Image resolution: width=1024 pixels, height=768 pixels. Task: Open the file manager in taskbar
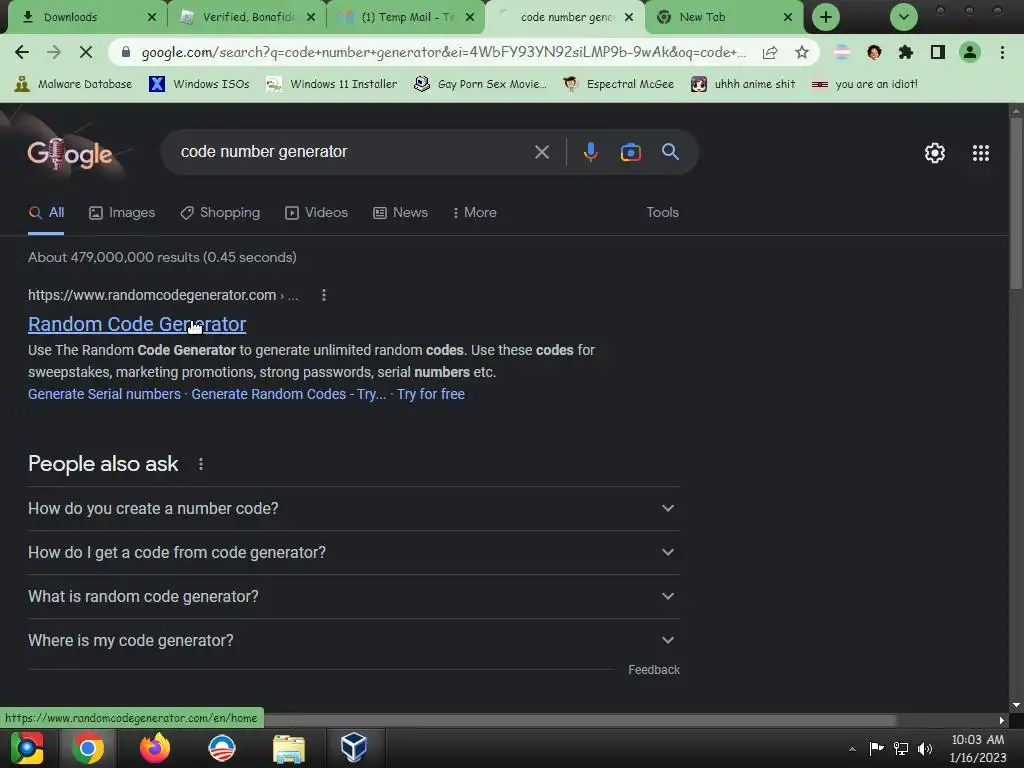[289, 748]
